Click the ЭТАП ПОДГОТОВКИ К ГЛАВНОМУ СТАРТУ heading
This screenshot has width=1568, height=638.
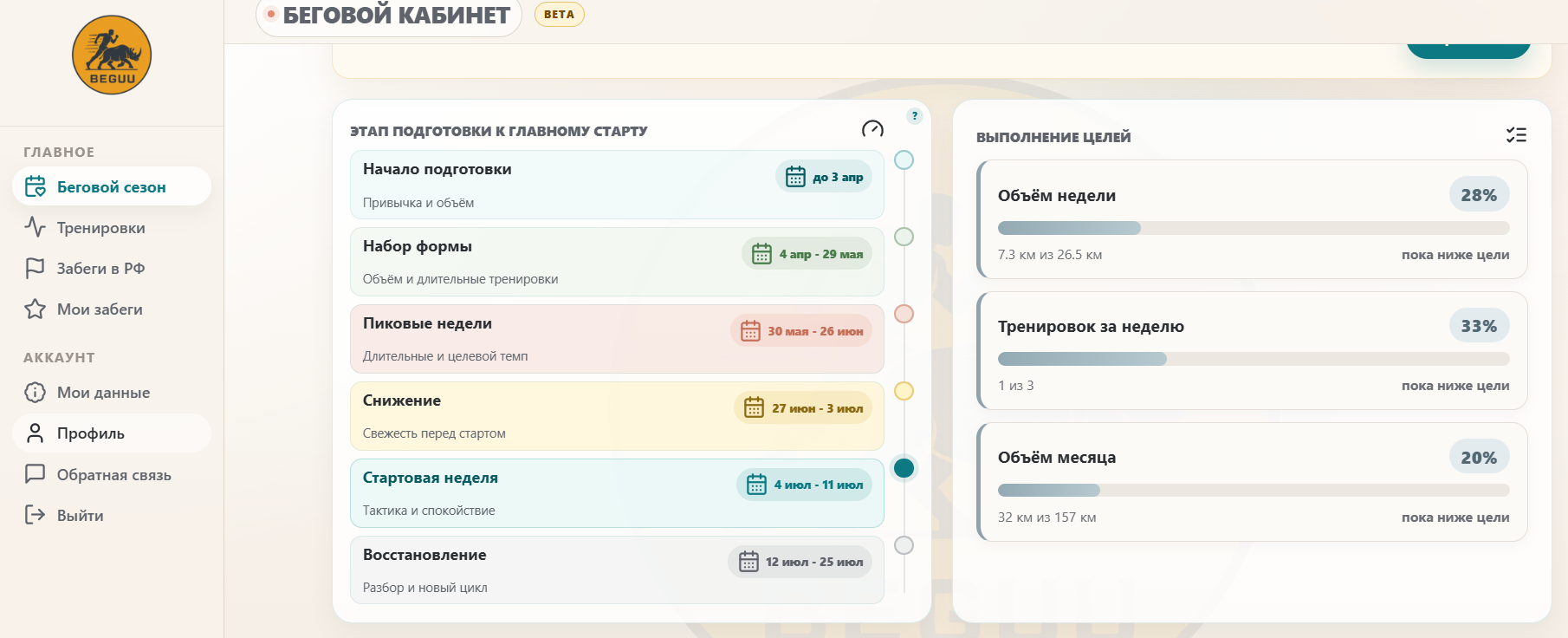pyautogui.click(x=499, y=131)
